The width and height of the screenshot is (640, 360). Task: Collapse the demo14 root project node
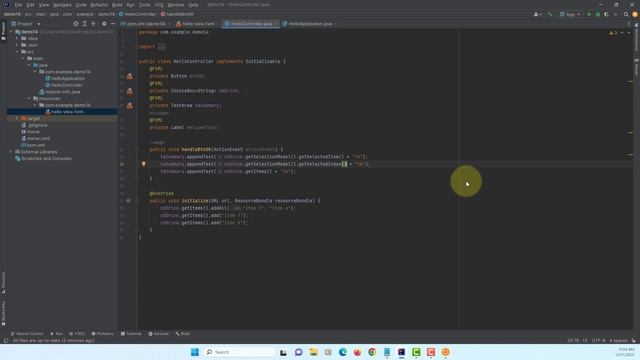click(11, 31)
